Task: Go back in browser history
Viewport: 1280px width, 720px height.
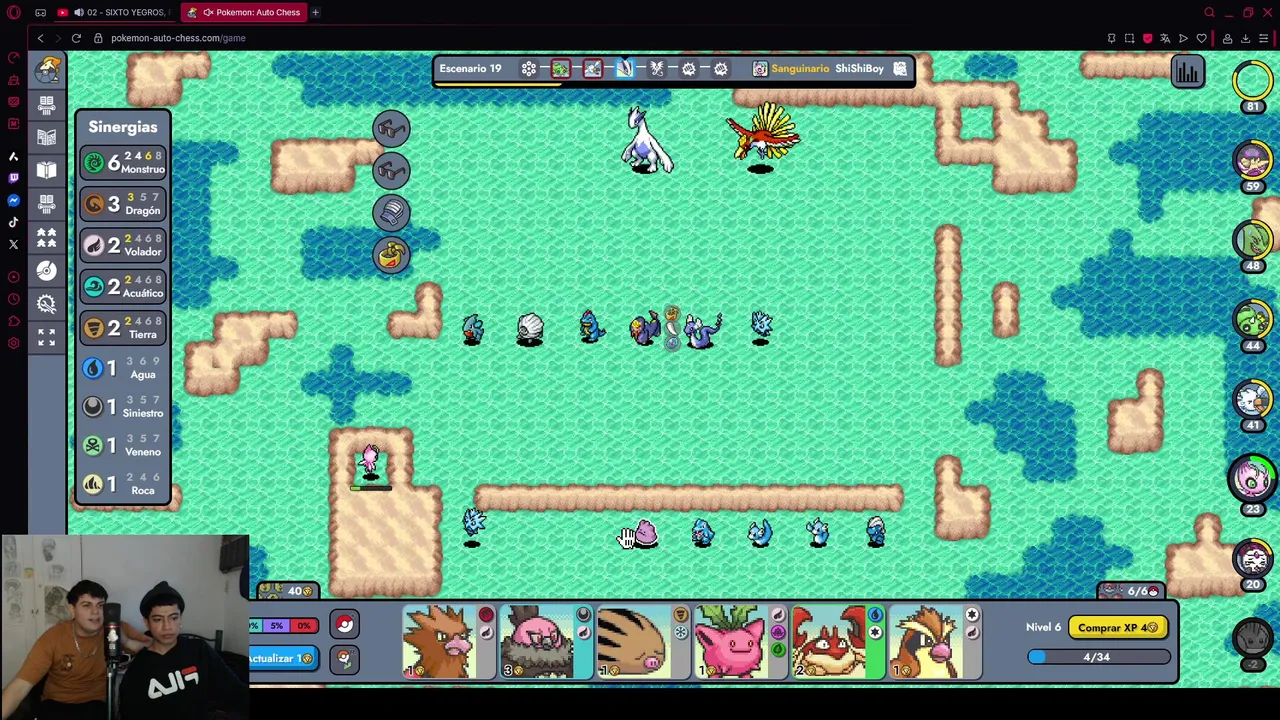Action: click(x=40, y=38)
